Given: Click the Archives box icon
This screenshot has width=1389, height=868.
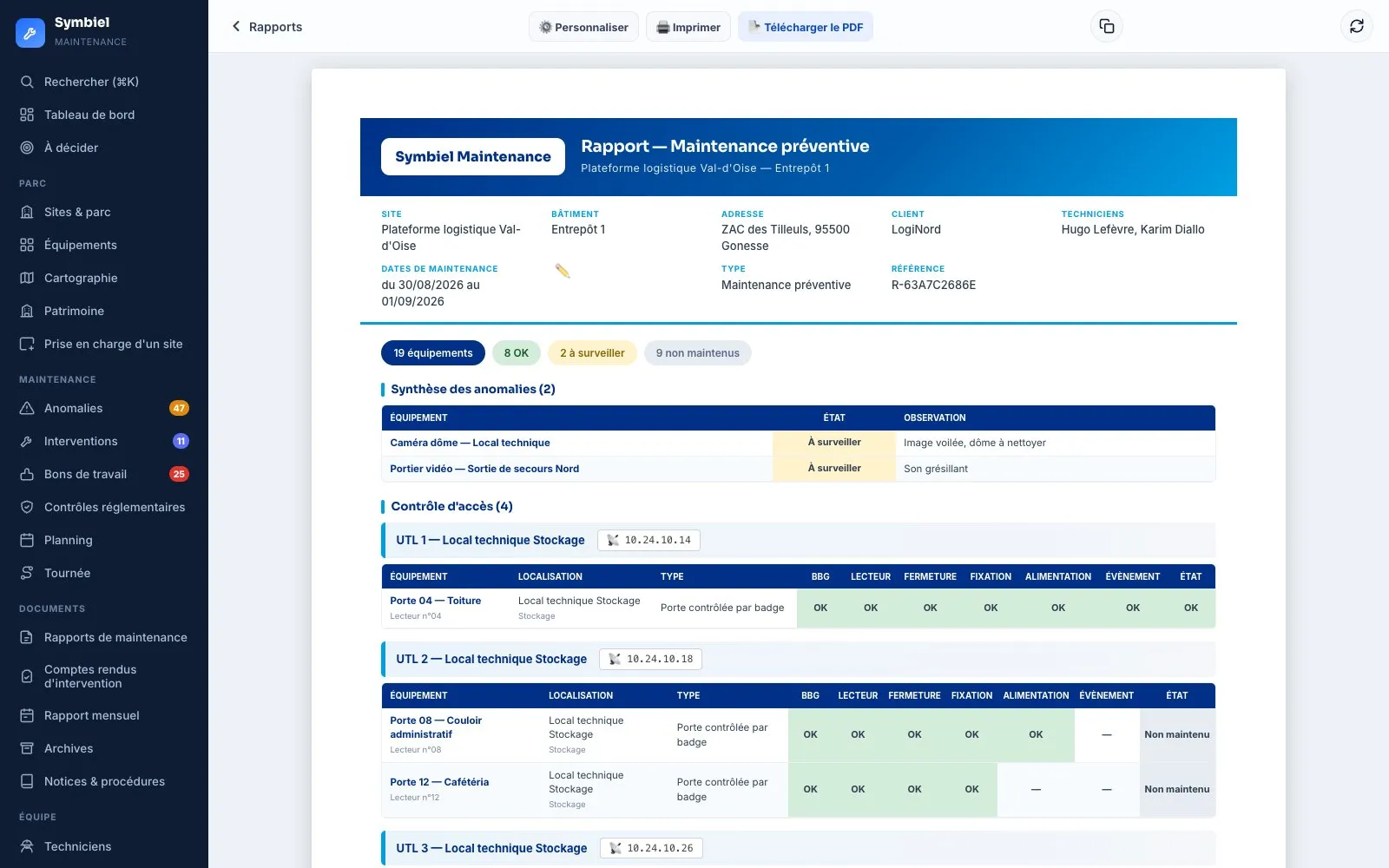Looking at the screenshot, I should pos(27,748).
